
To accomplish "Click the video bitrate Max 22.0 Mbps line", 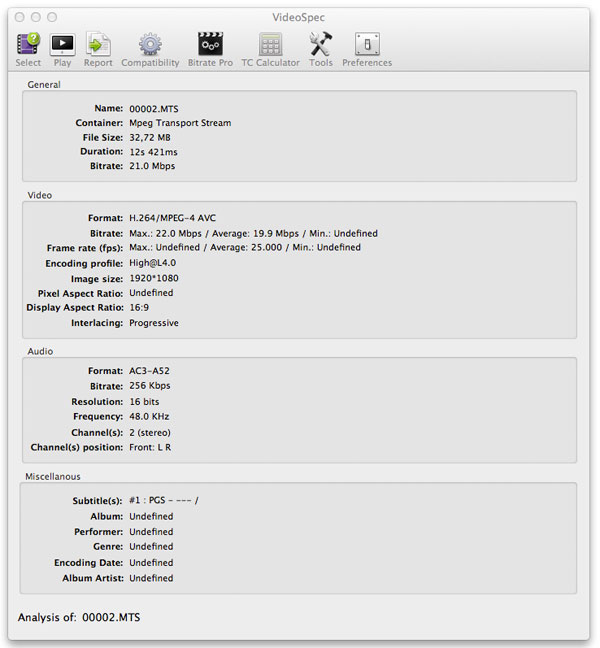I will 253,233.
